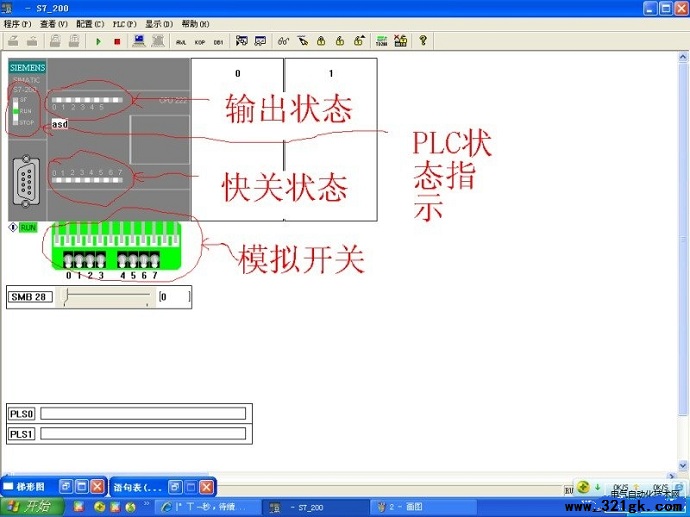Click the green RUN indicator below PLC
Viewport: 690px width, 517px height.
pyautogui.click(x=28, y=228)
